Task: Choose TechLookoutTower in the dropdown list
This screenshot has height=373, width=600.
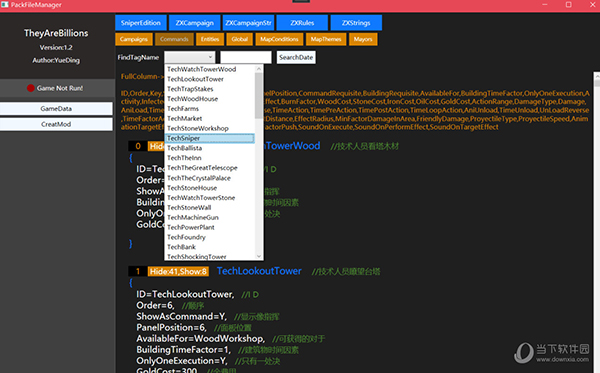Action: 210,79
